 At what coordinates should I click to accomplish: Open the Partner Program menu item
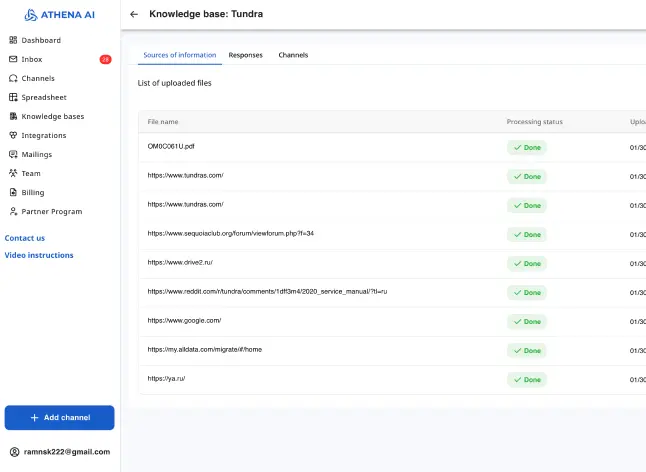[x=51, y=211]
